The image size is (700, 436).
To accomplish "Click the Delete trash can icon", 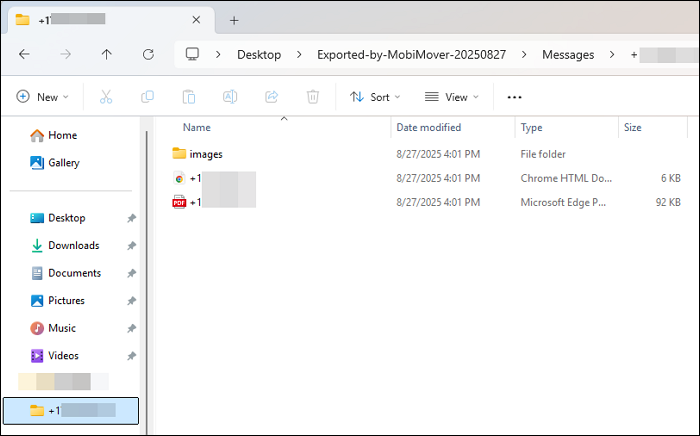I will 313,97.
